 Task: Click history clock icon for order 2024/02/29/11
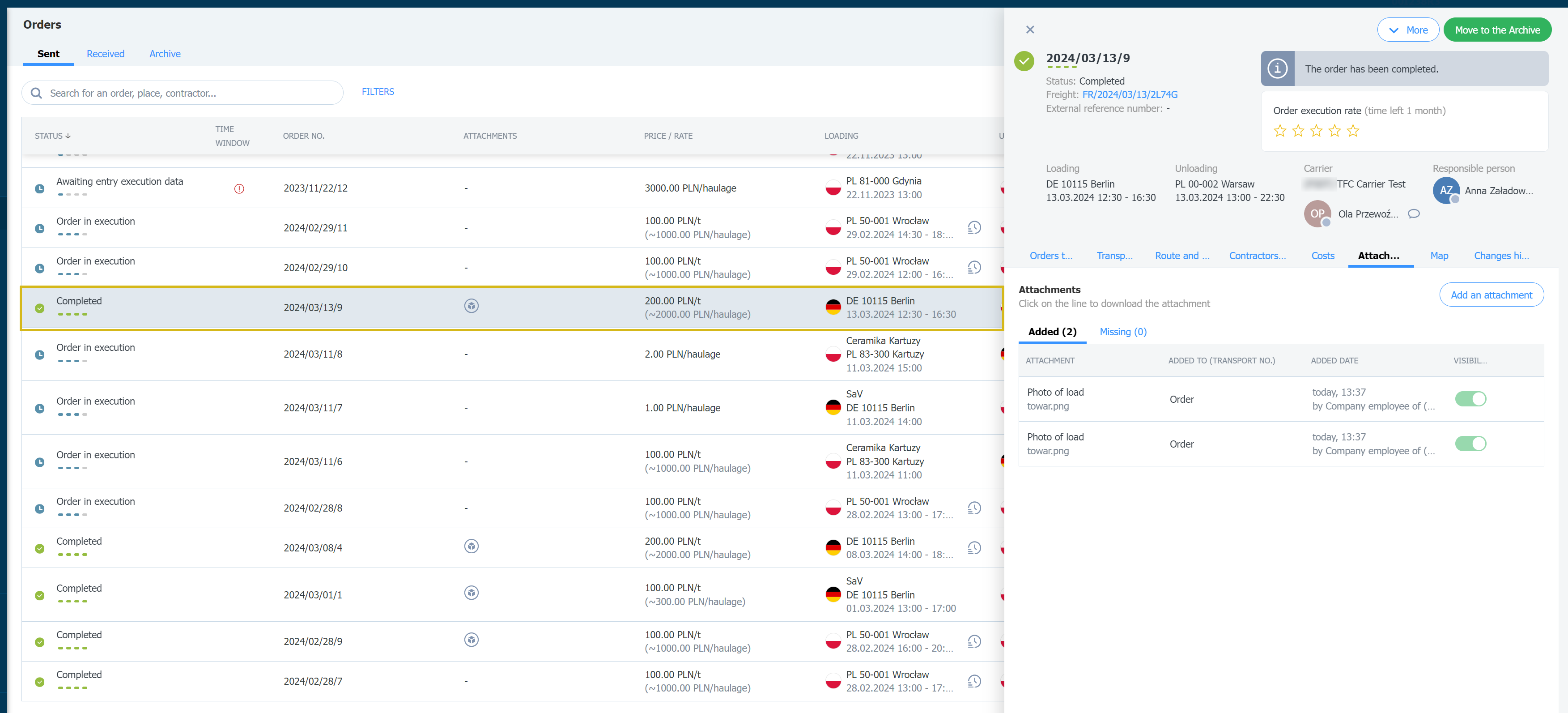974,228
